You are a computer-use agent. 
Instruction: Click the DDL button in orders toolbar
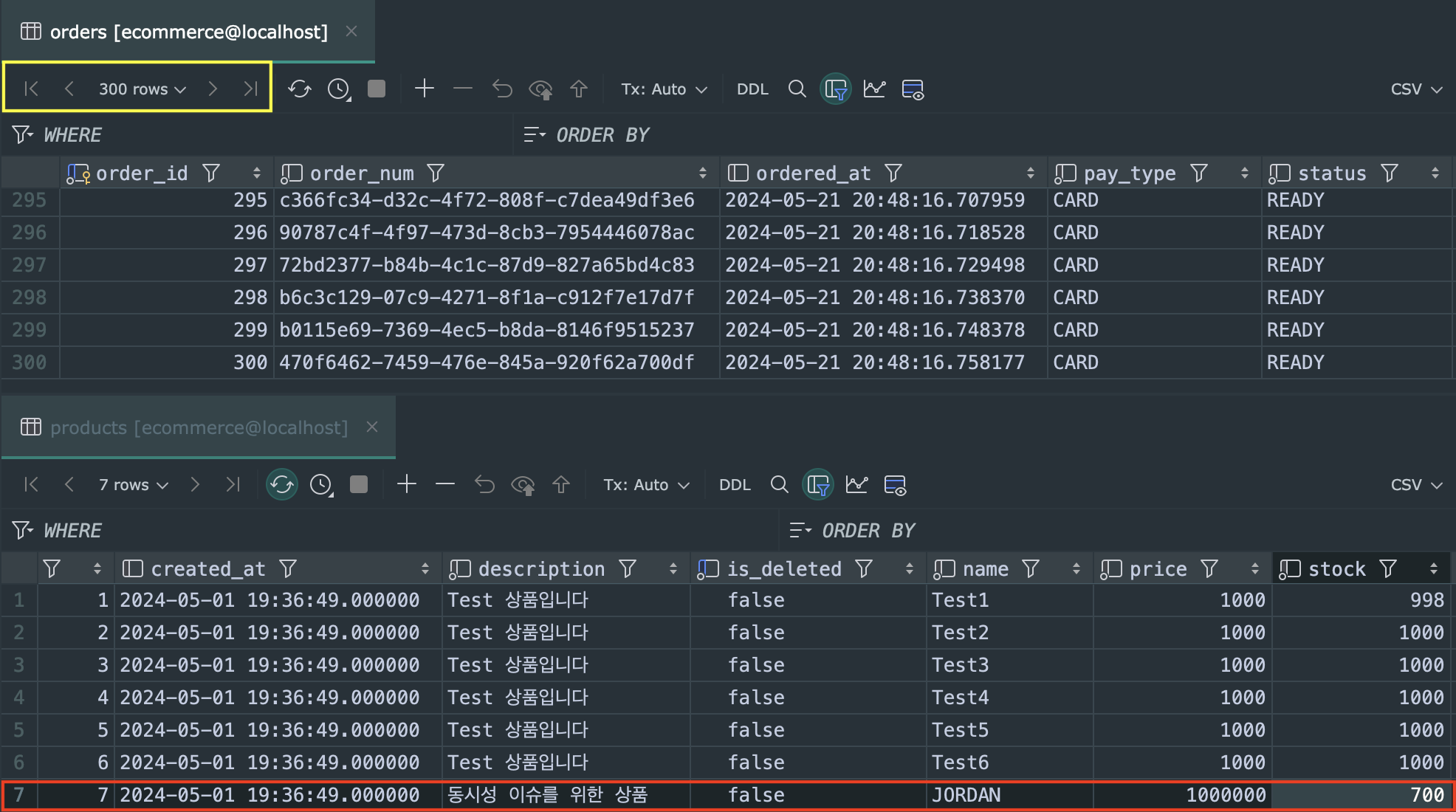[752, 89]
